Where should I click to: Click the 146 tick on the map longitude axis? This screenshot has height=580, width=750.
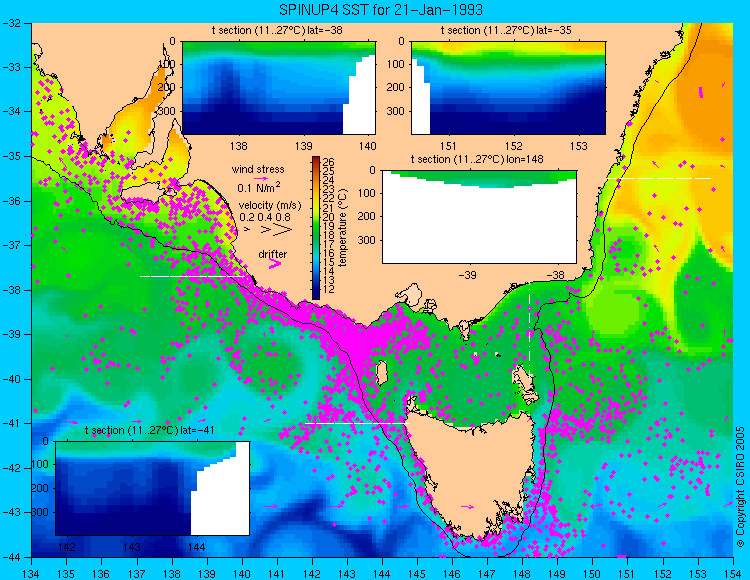452,573
